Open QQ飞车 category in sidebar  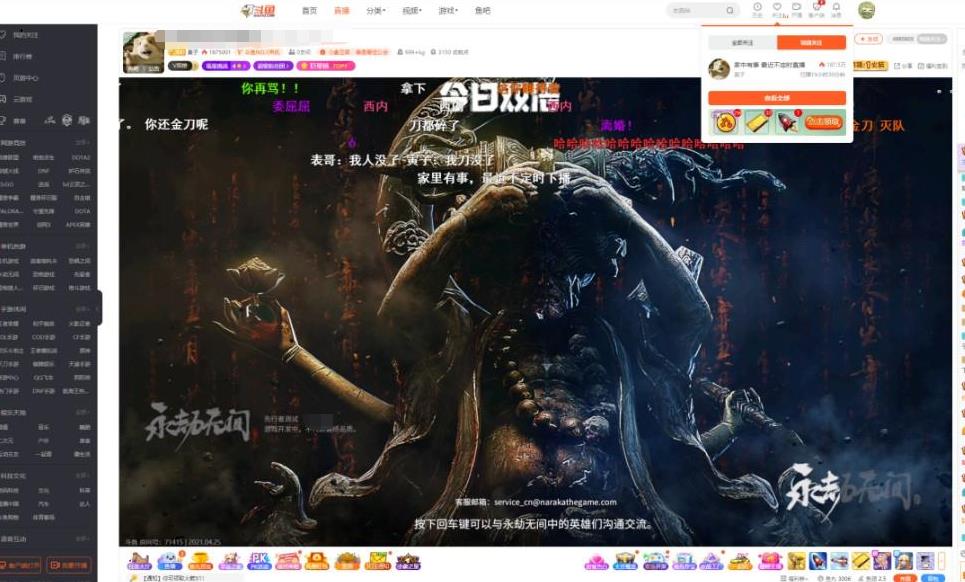pos(44,377)
